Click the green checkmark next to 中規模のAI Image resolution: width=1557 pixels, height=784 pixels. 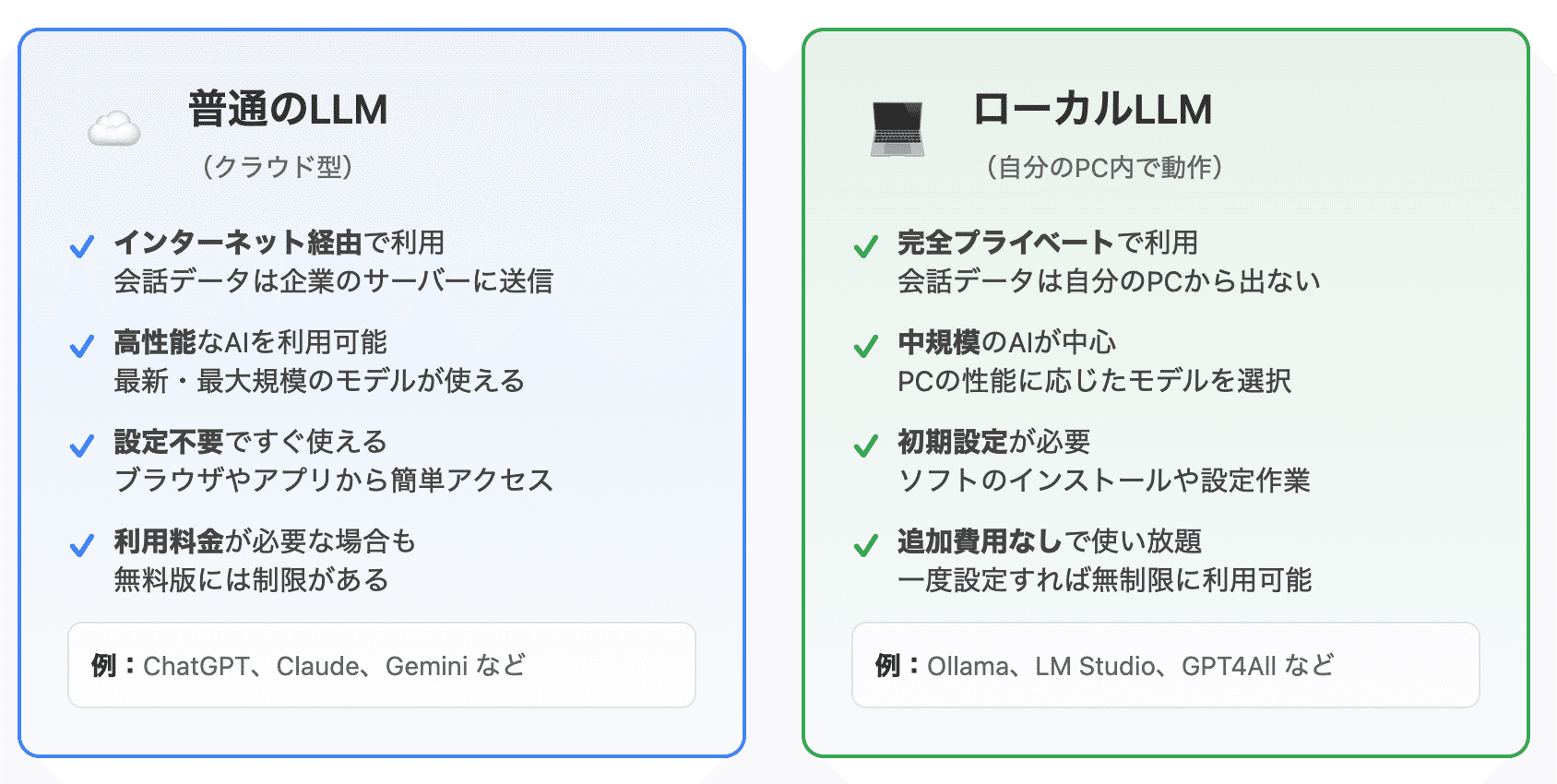(866, 346)
